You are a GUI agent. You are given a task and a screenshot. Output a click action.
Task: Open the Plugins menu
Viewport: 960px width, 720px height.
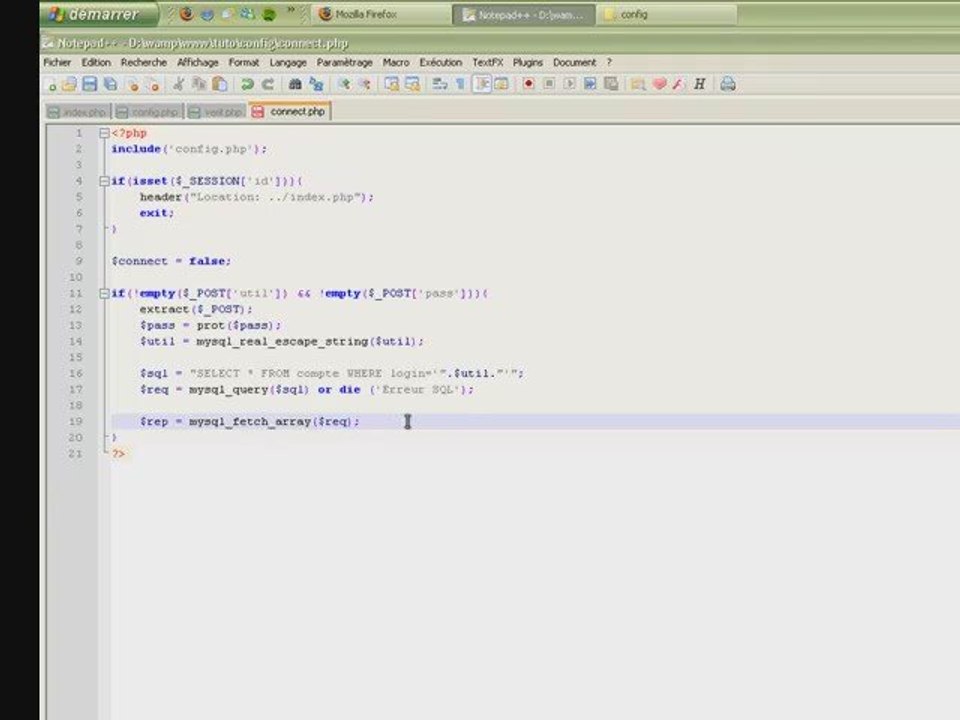(528, 62)
